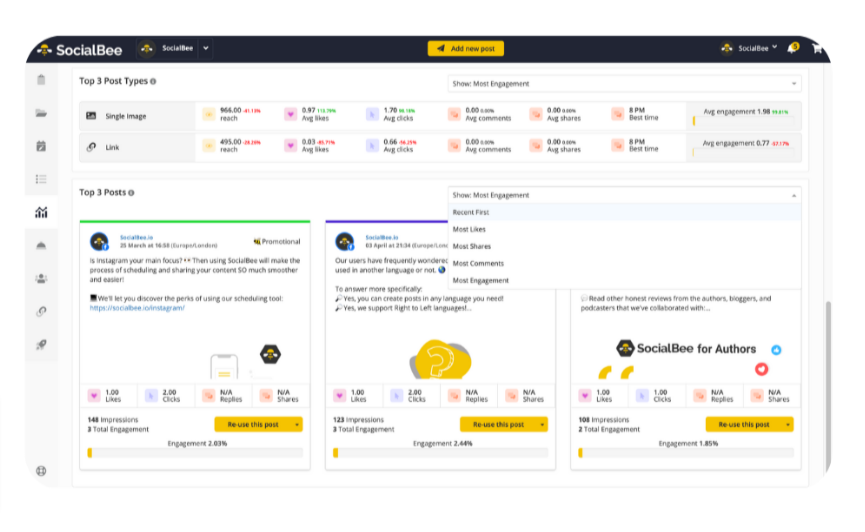Viewport: 865px width, 532px height.
Task: Click the avatar on the 03 April post
Action: click(345, 242)
